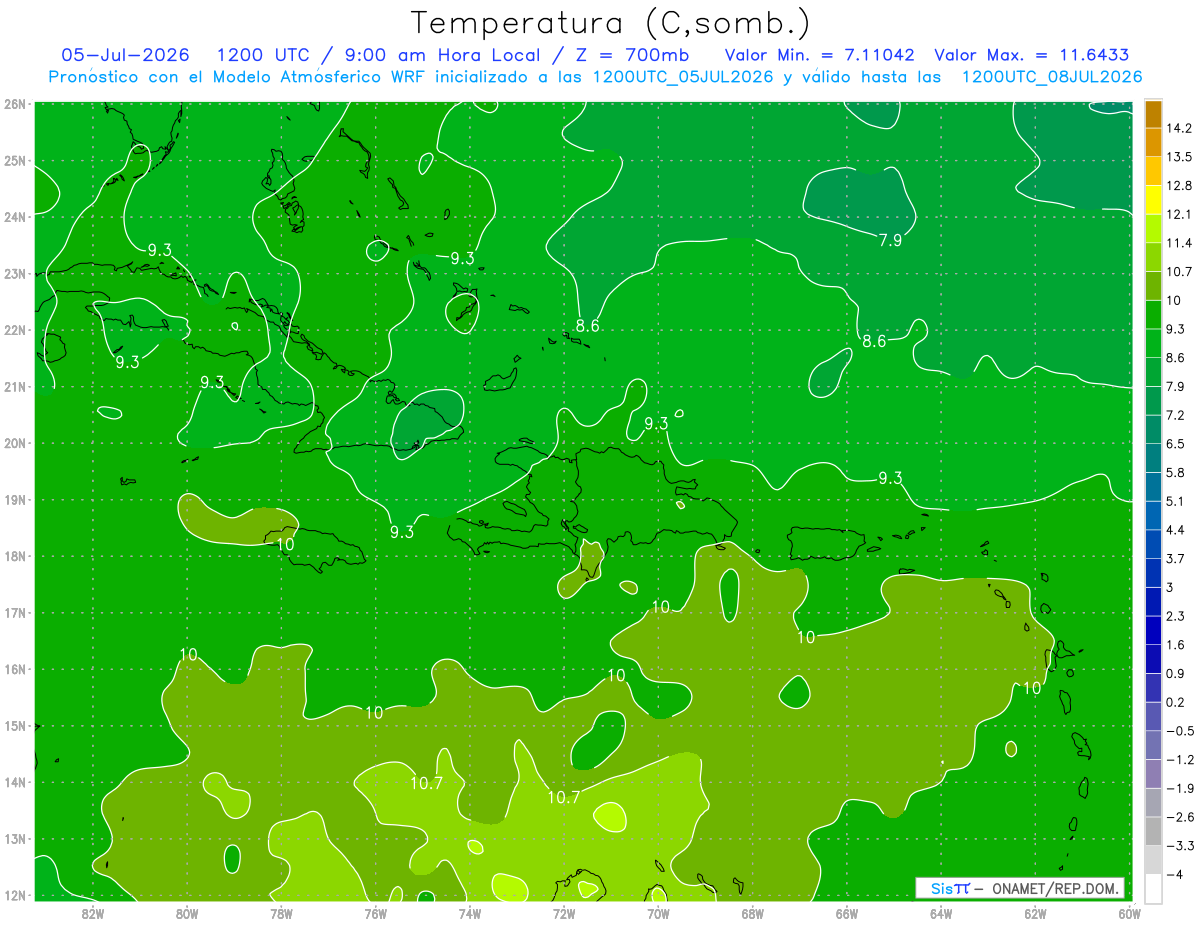Click the 1.6 colorbar value label
This screenshot has width=1200, height=927.
[x=1176, y=645]
